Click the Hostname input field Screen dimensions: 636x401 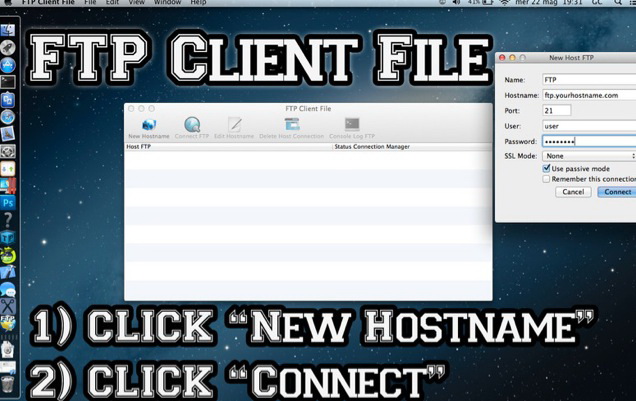tap(589, 95)
